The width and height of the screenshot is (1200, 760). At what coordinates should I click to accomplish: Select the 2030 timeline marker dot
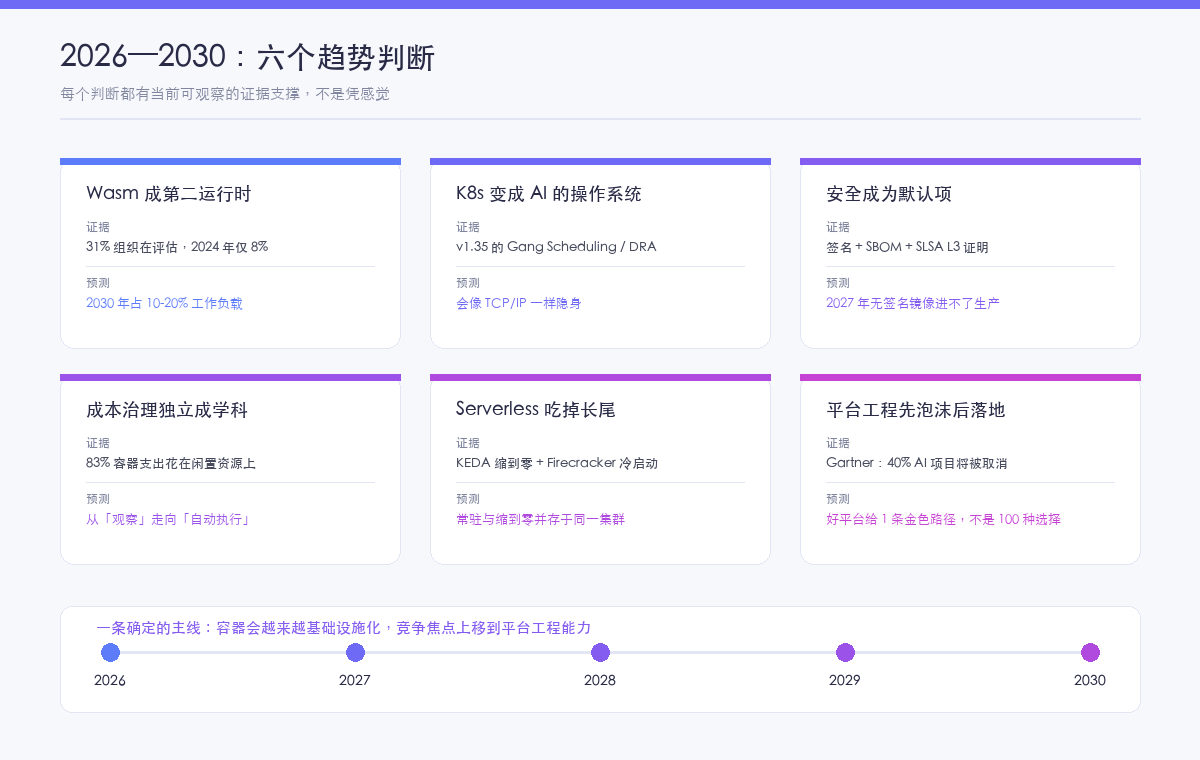pyautogui.click(x=1090, y=653)
